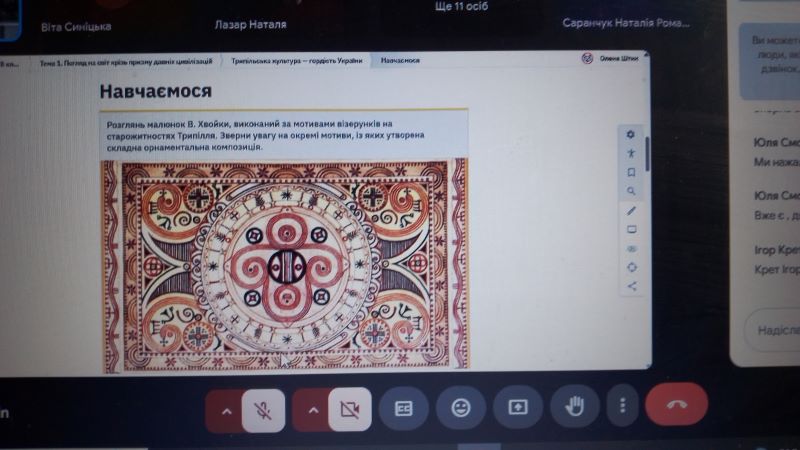
Task: Open 'Трипільська культура — гордість України' breadcrumb tab
Action: tap(296, 61)
